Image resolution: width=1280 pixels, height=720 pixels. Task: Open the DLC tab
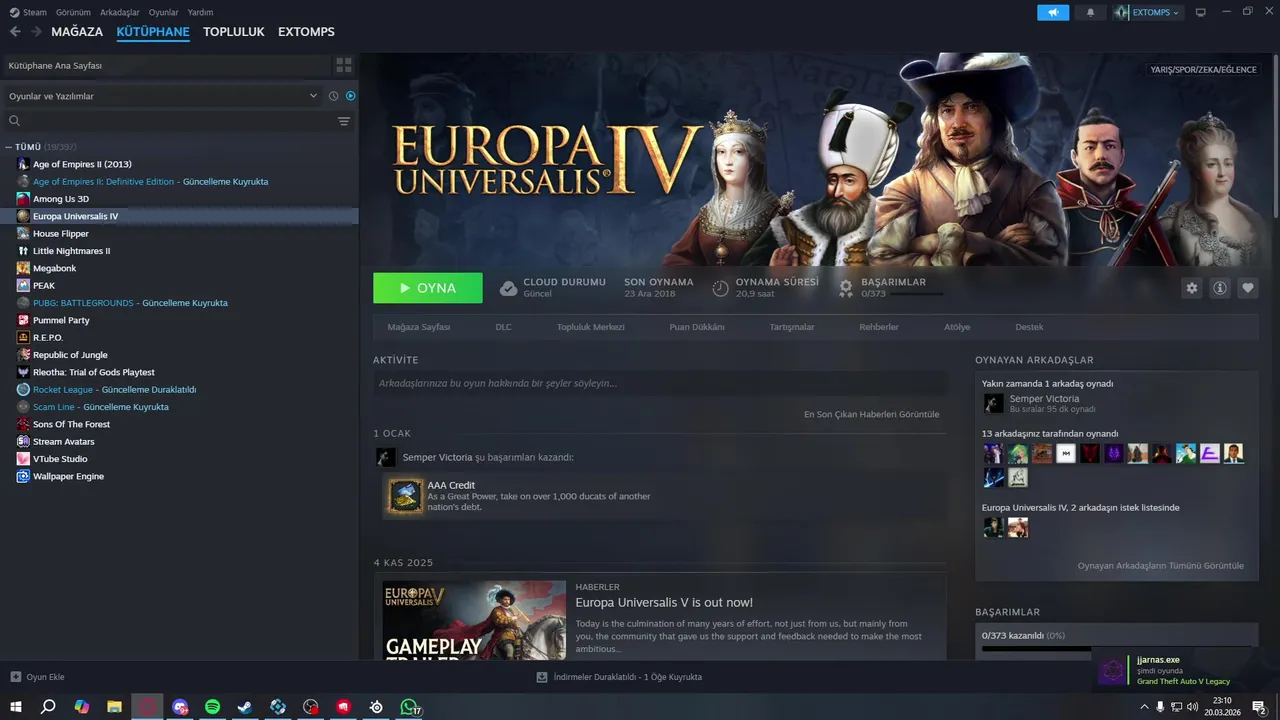503,327
